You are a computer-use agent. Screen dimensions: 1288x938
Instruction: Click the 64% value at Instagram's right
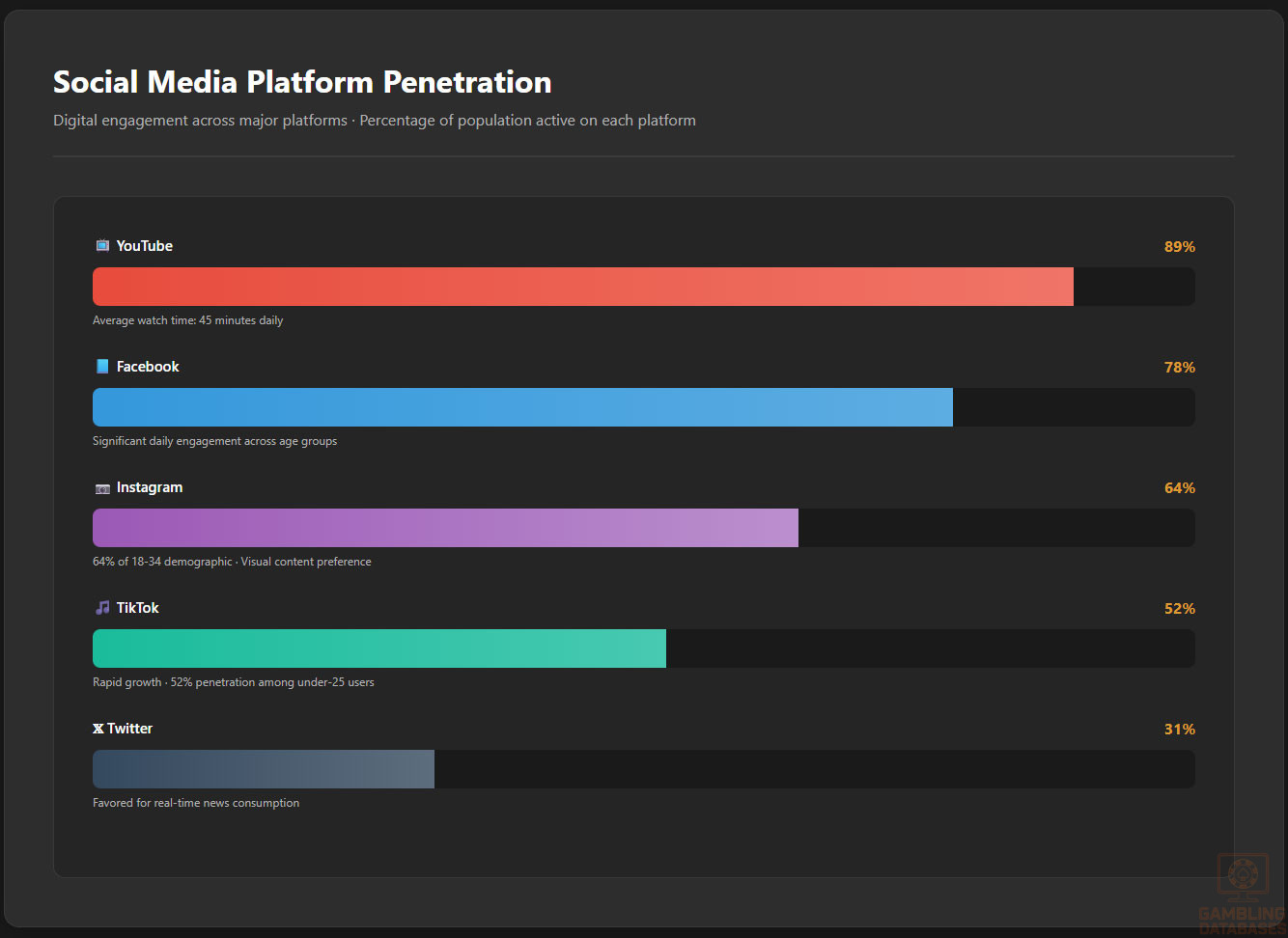pos(1179,488)
